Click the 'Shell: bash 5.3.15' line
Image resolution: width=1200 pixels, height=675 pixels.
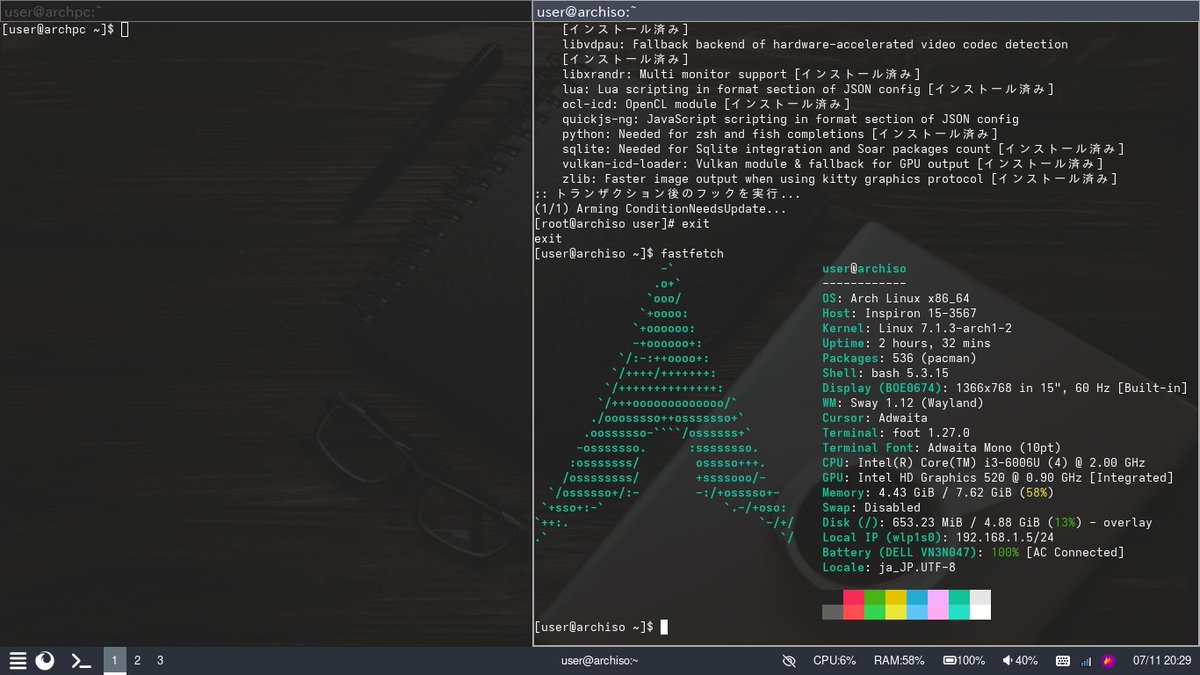pyautogui.click(x=885, y=373)
